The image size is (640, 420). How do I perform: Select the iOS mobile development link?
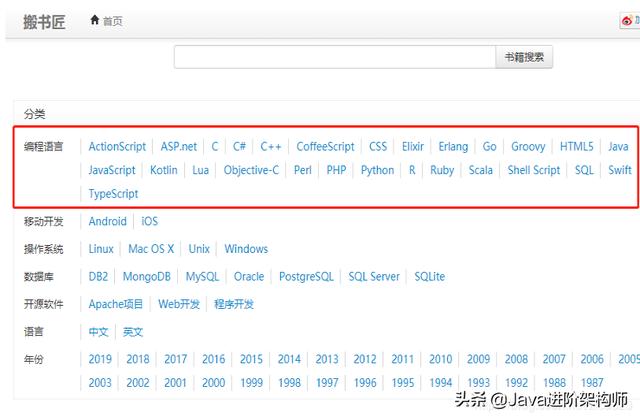pos(149,222)
